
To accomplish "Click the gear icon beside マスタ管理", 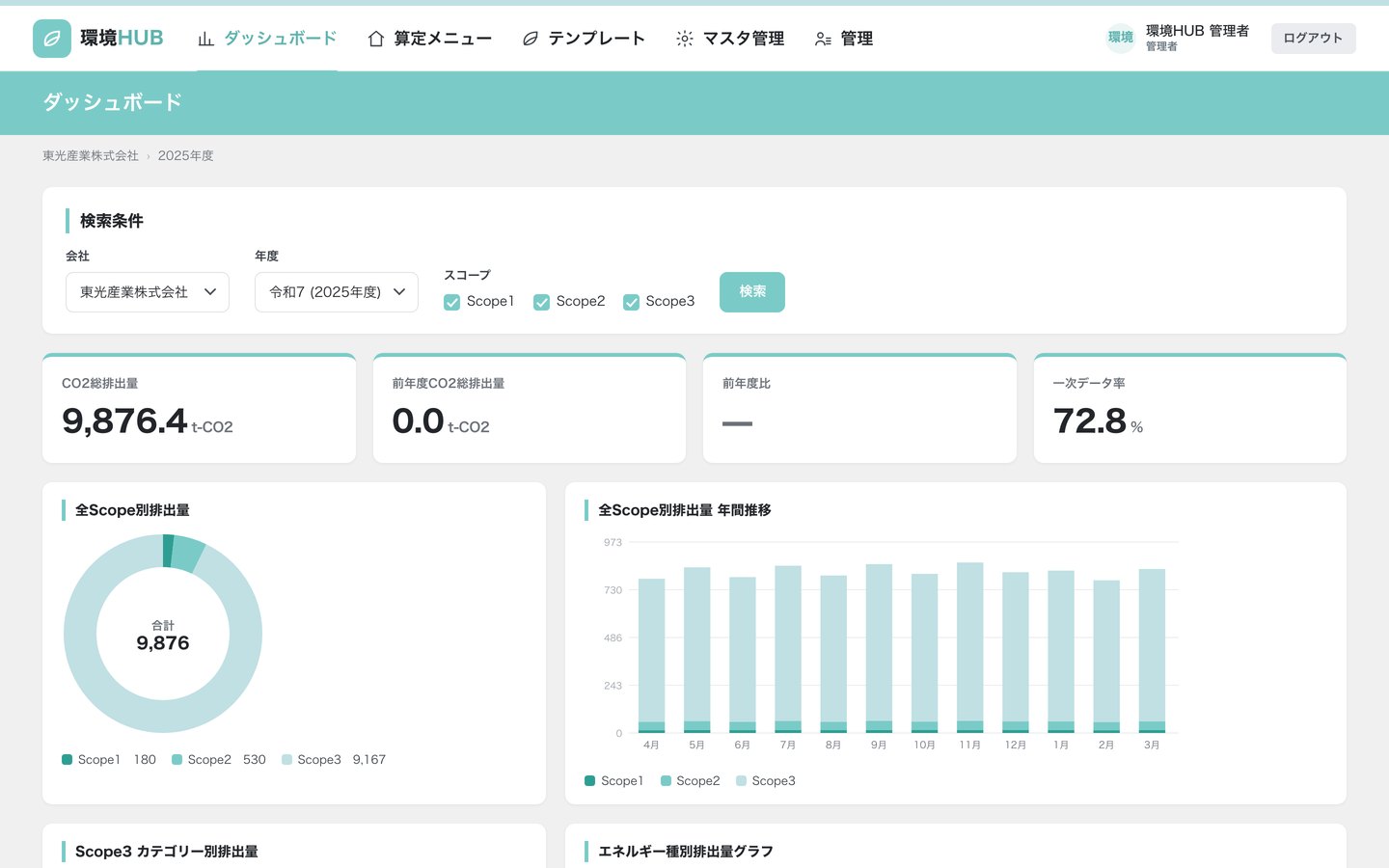I will pos(685,39).
